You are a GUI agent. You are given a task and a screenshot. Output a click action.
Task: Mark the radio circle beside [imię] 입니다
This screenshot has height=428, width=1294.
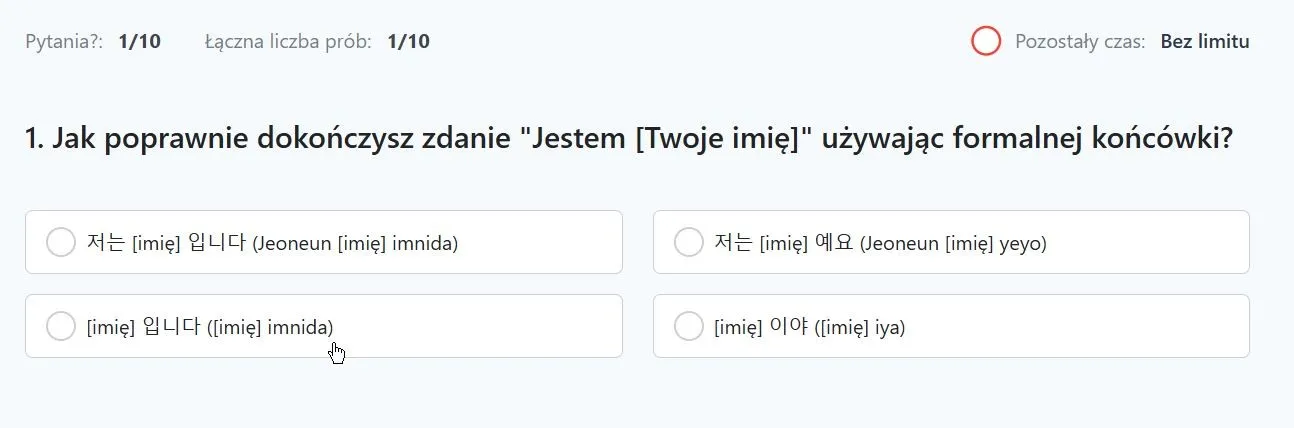61,326
